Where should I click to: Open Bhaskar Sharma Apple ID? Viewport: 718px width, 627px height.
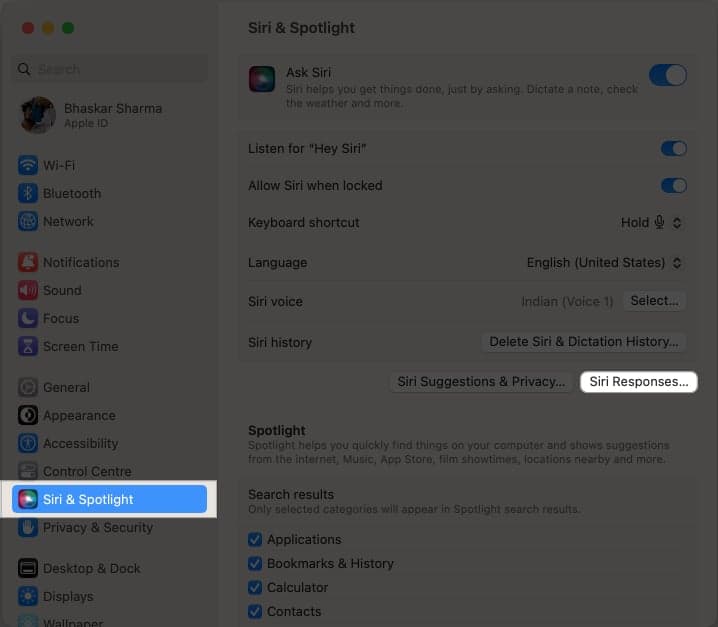click(x=110, y=115)
